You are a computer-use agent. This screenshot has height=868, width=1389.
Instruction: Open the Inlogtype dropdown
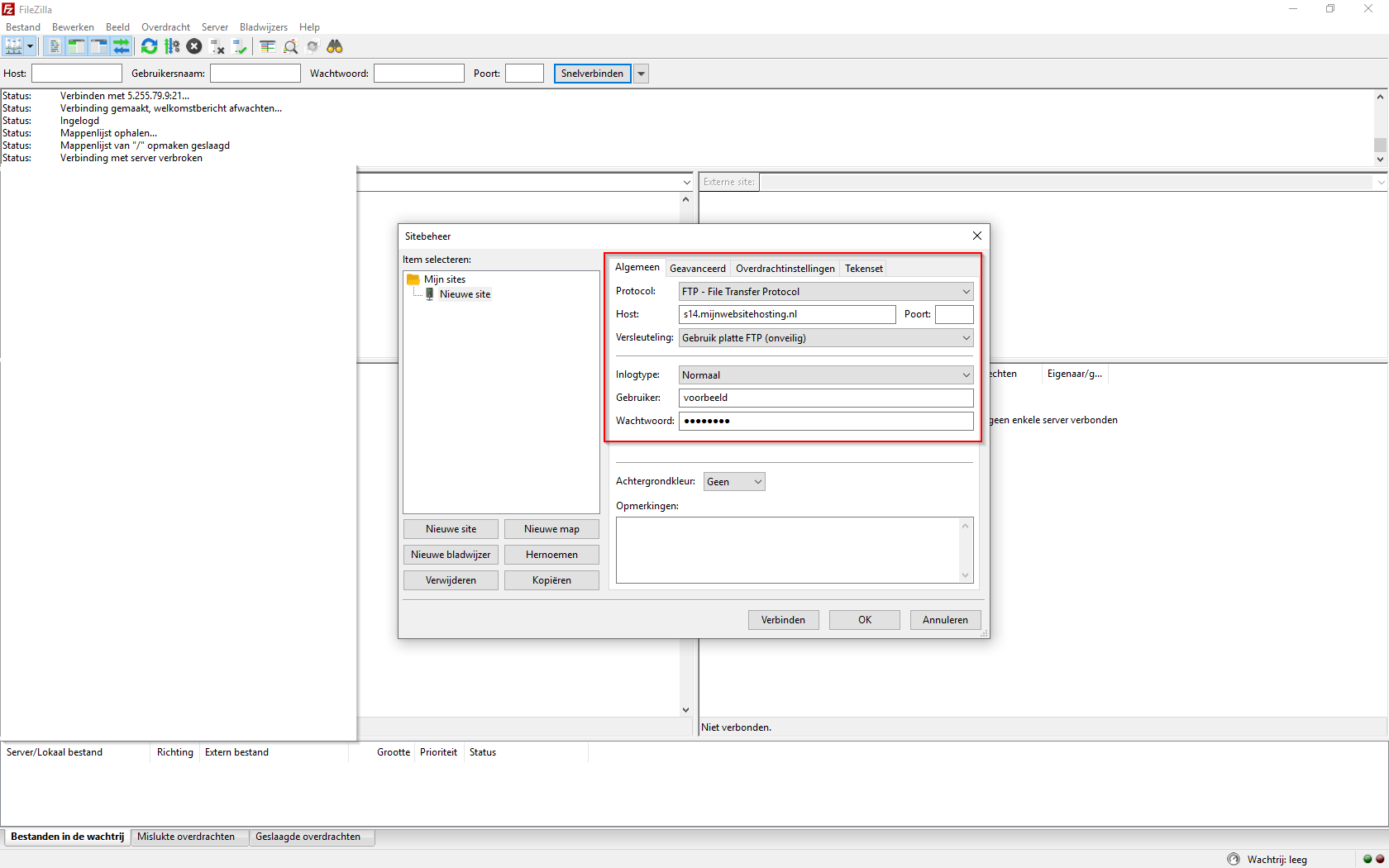point(826,375)
